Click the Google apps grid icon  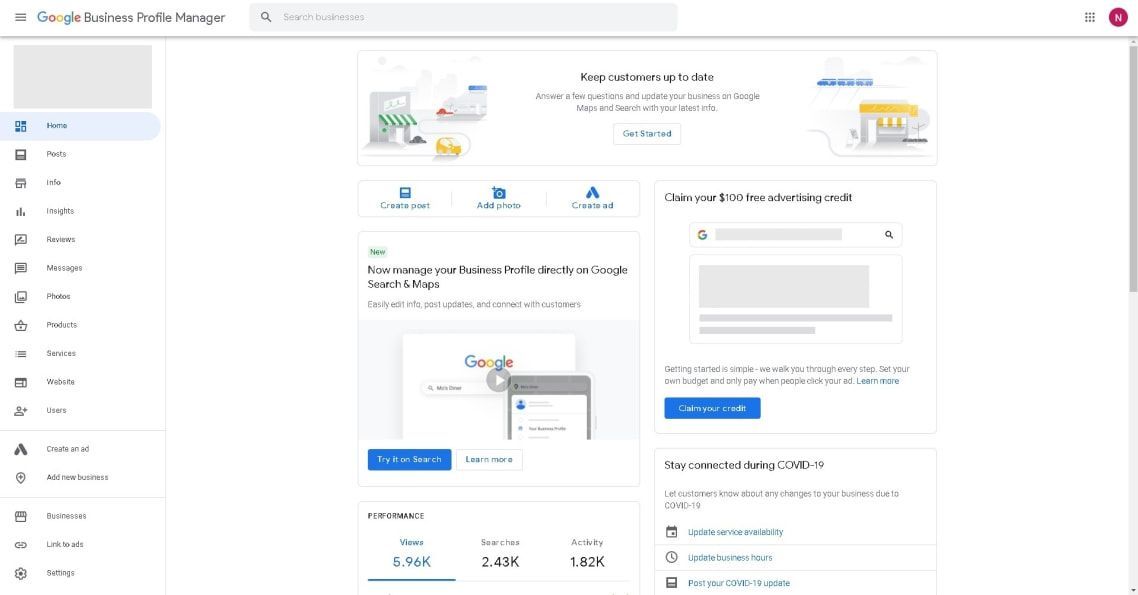[x=1089, y=17]
